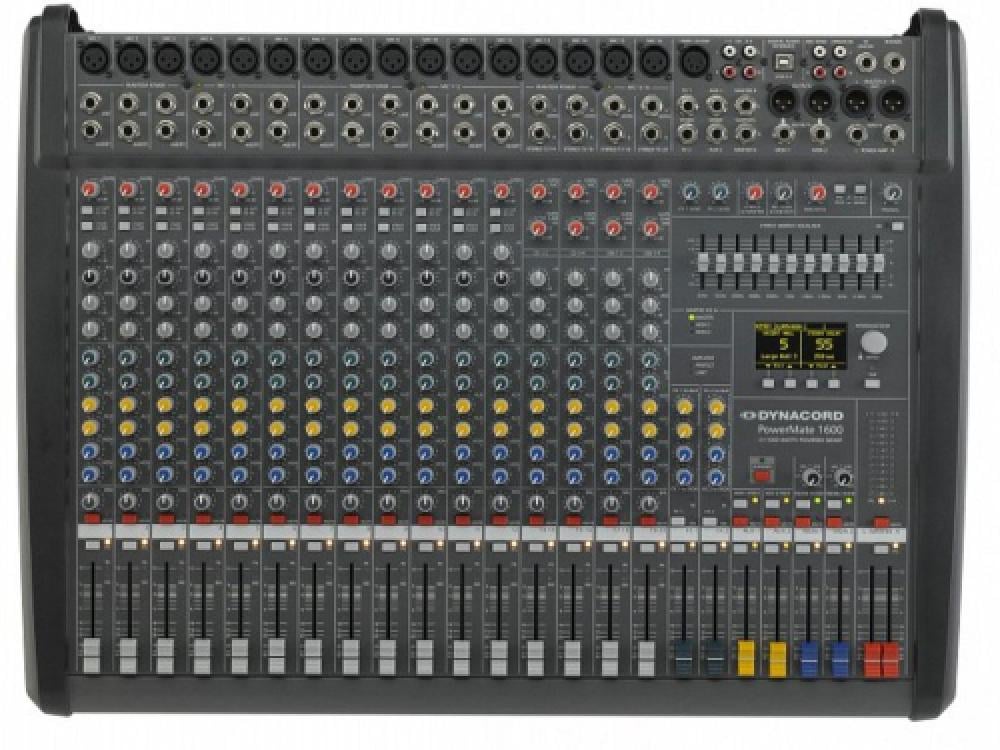
Task: Click the first yellow AUX knob on channel 1
Action: pyautogui.click(x=91, y=405)
